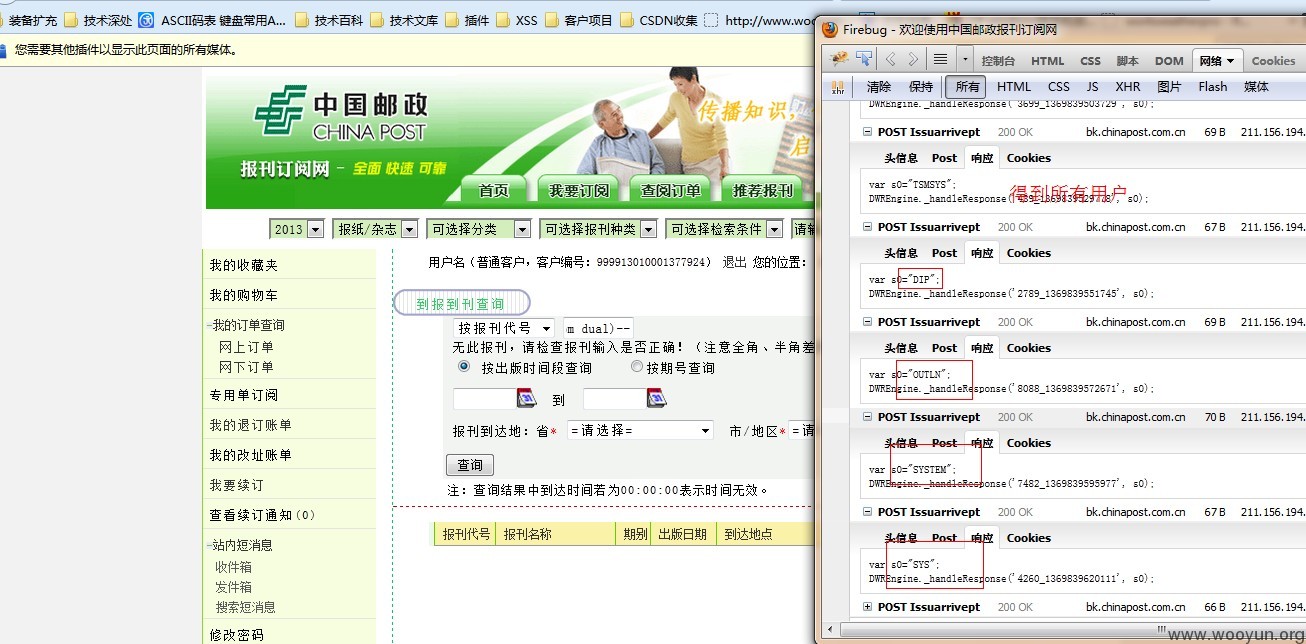Open the 技术深处 bookmark folder
This screenshot has width=1306, height=644.
point(98,20)
